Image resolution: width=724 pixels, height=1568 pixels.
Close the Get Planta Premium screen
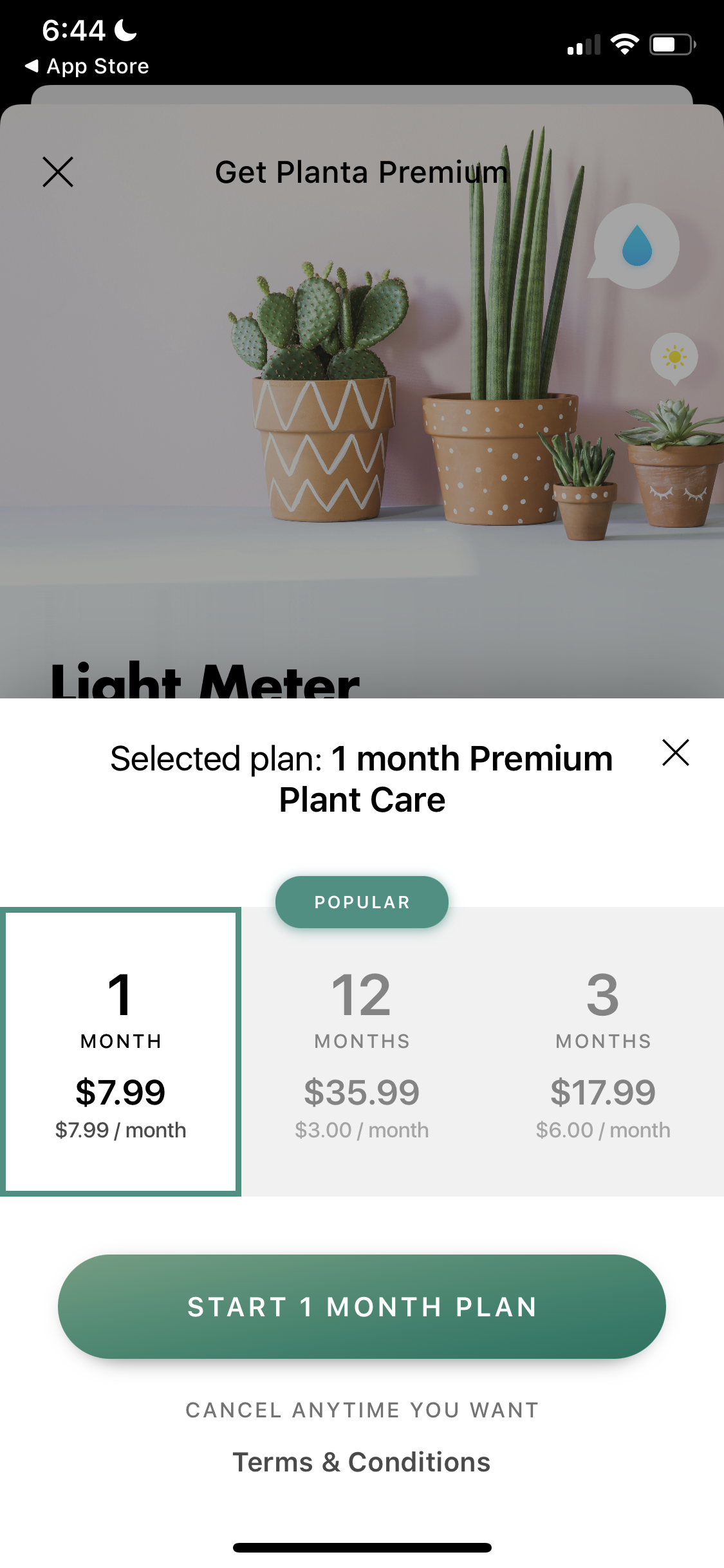(58, 172)
